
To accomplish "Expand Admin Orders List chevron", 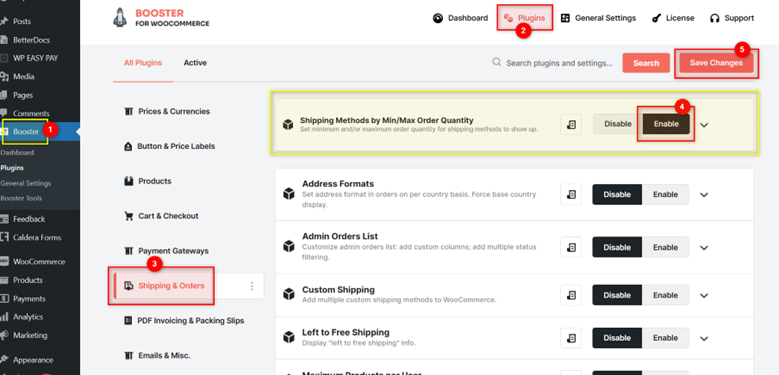I will click(704, 247).
